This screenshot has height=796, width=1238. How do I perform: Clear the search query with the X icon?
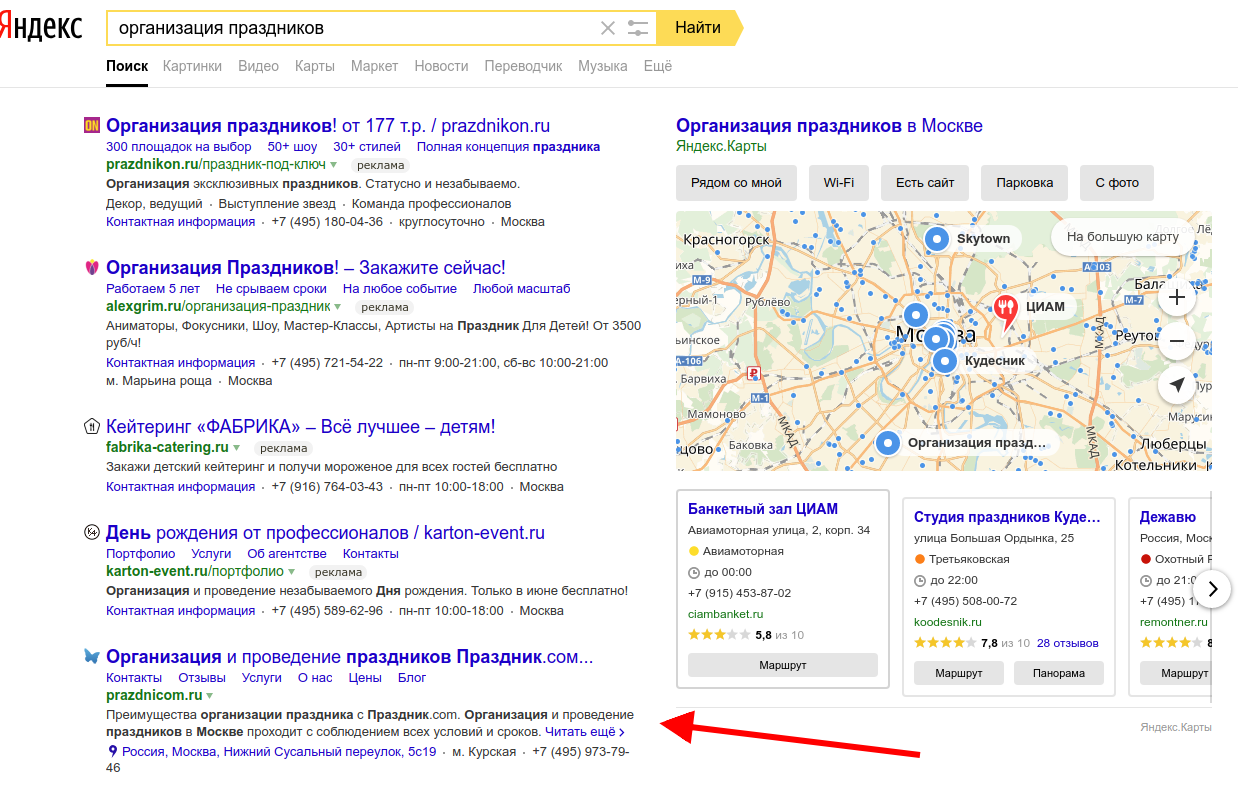pyautogui.click(x=608, y=28)
